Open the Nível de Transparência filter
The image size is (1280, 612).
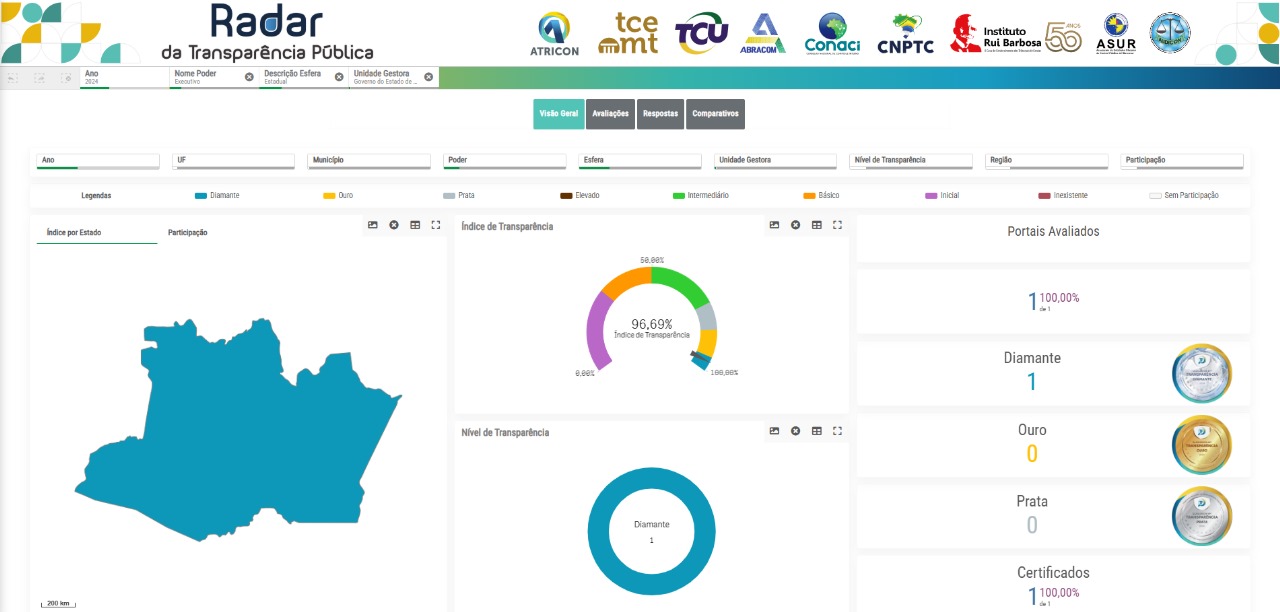point(911,160)
